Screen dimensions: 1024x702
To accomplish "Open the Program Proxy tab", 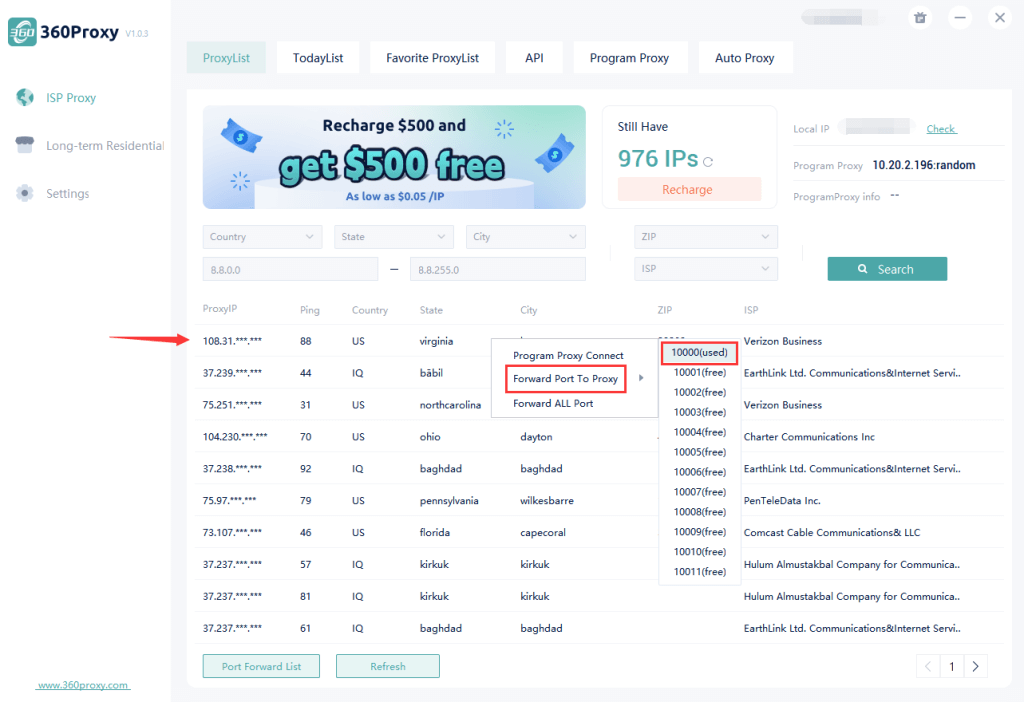I will click(x=630, y=57).
